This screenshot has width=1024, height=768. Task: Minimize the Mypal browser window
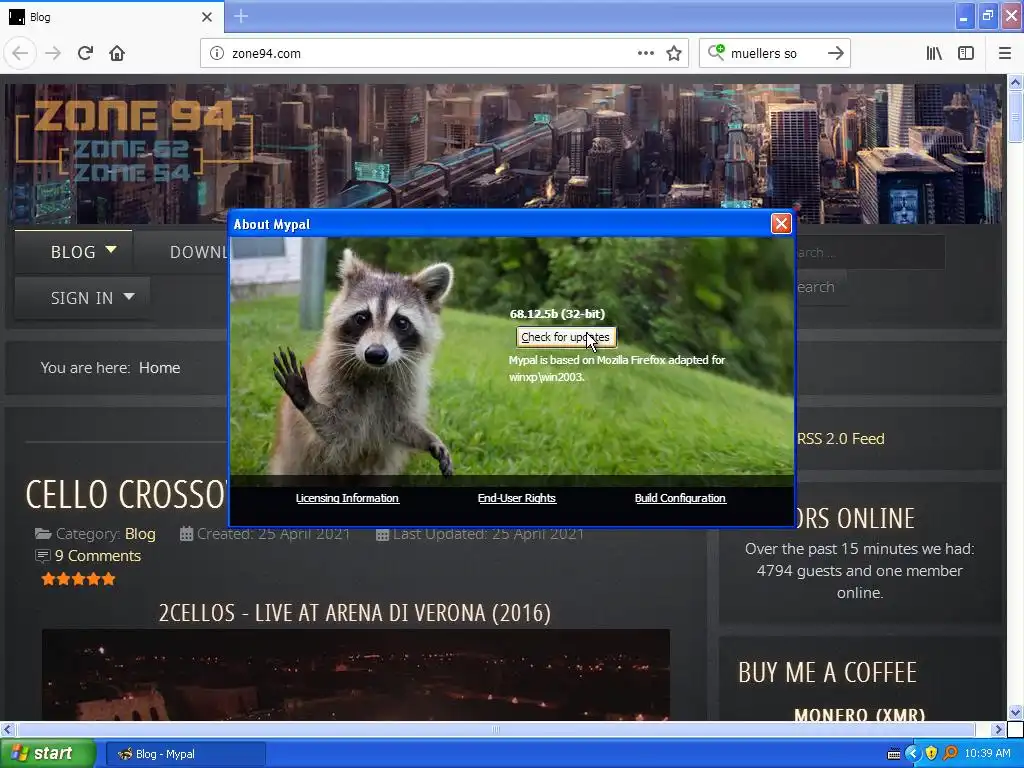coord(964,16)
